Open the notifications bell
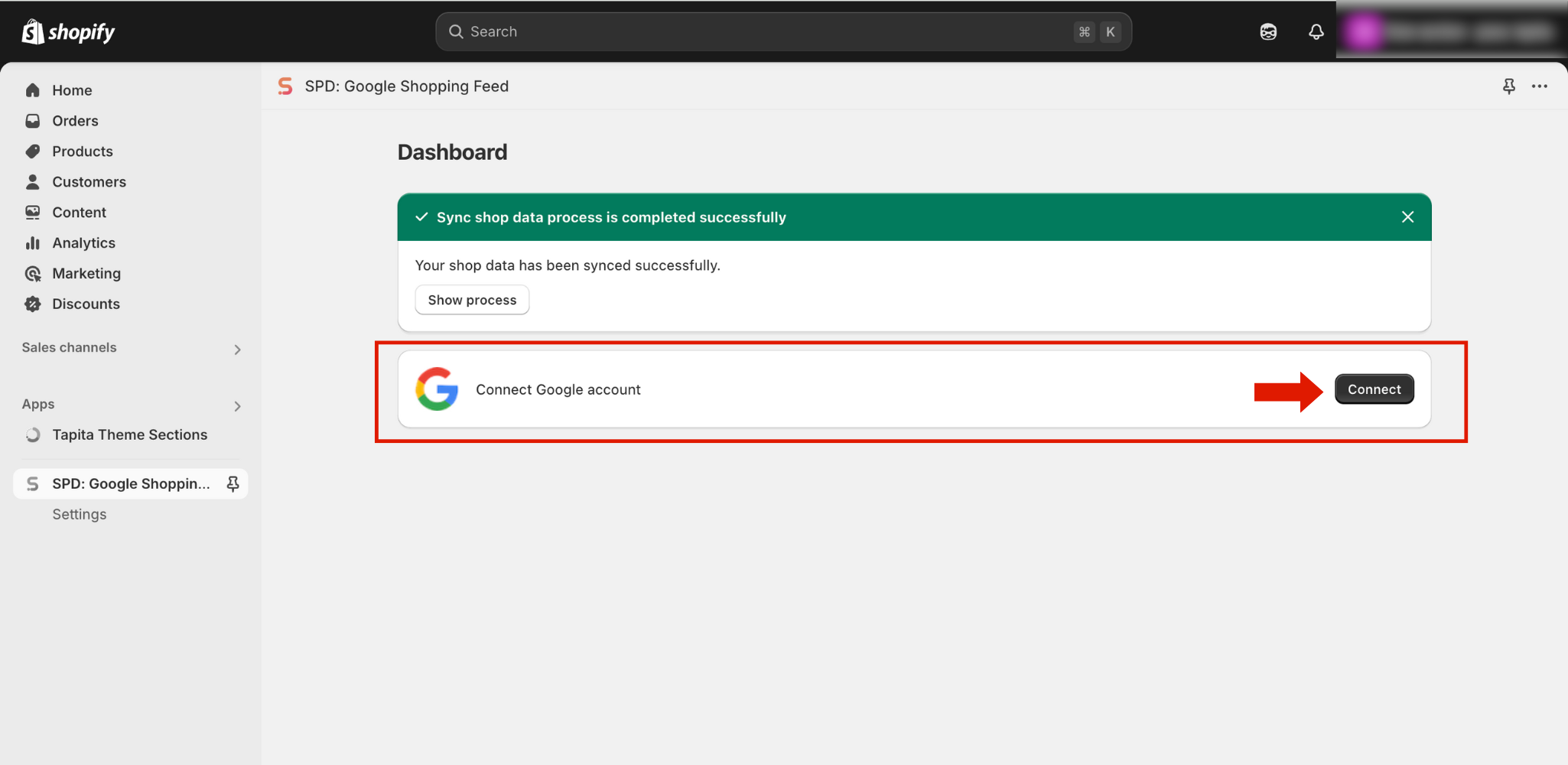This screenshot has width=1568, height=765. 1316,31
